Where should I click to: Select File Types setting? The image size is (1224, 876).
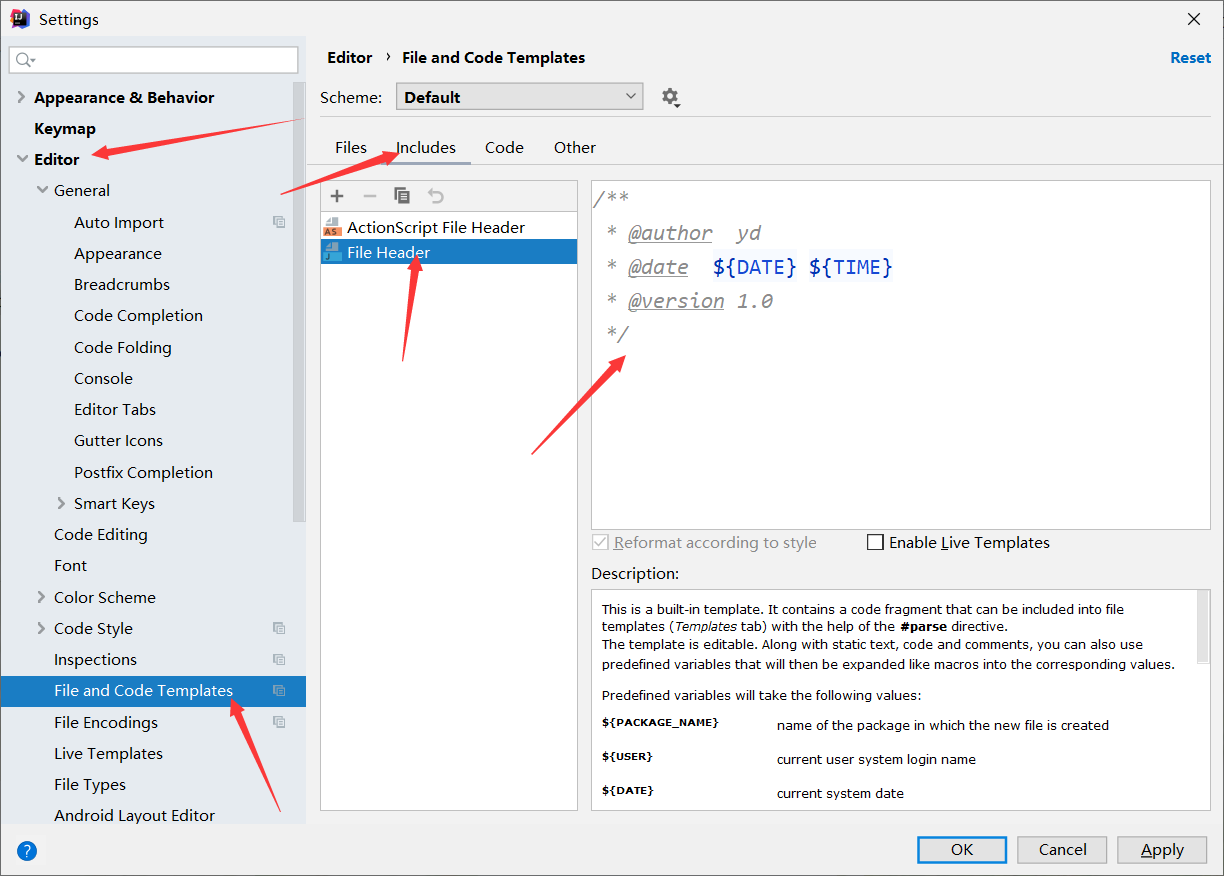click(90, 784)
